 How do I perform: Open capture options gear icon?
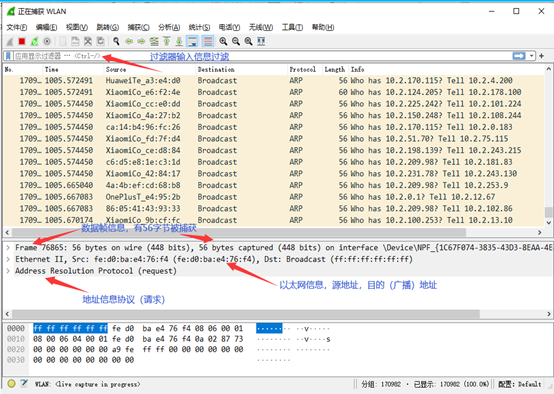47,42
